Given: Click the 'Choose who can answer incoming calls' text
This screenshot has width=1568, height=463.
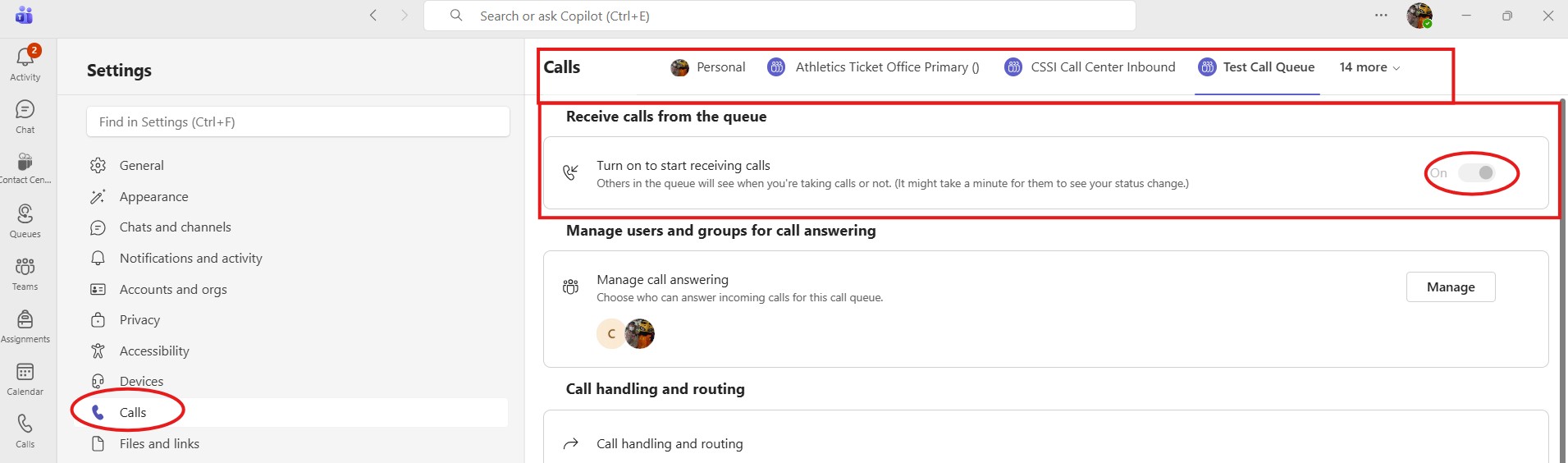Looking at the screenshot, I should point(740,297).
